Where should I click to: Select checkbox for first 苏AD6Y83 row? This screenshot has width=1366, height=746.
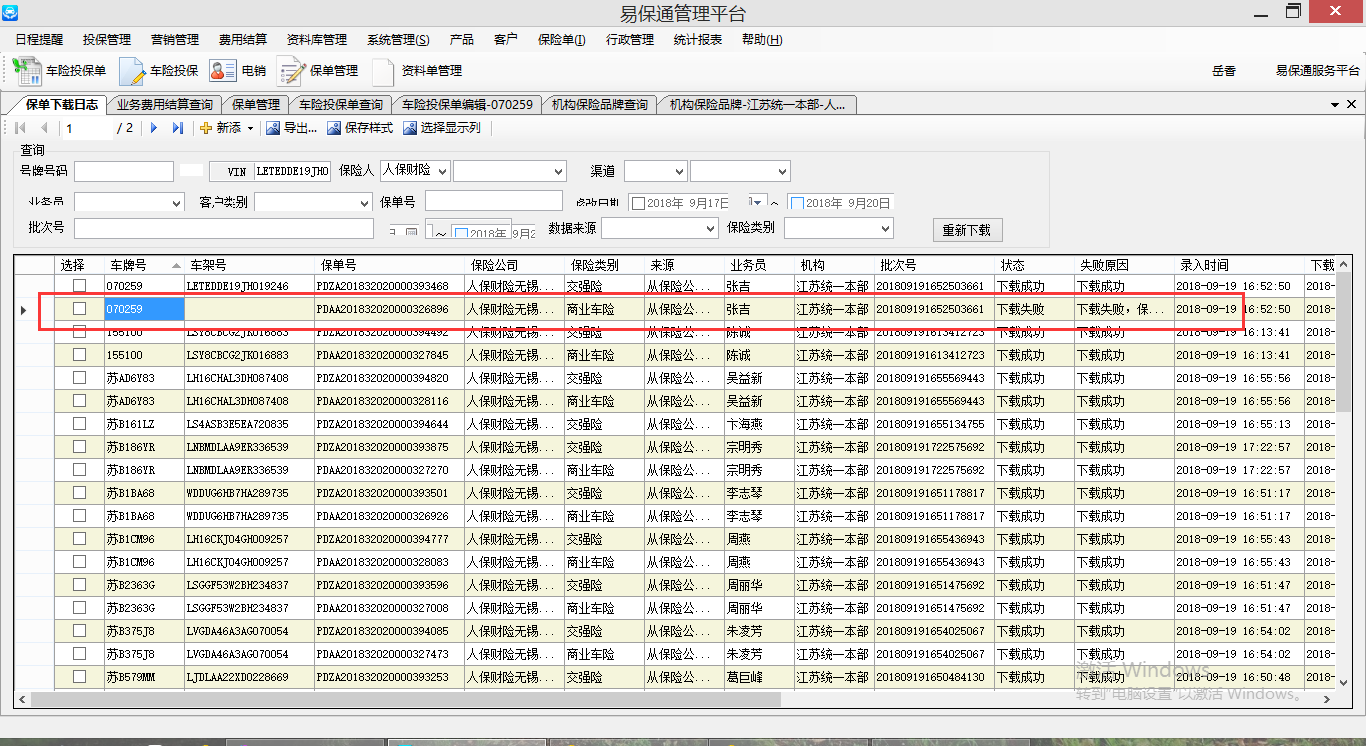pyautogui.click(x=79, y=379)
